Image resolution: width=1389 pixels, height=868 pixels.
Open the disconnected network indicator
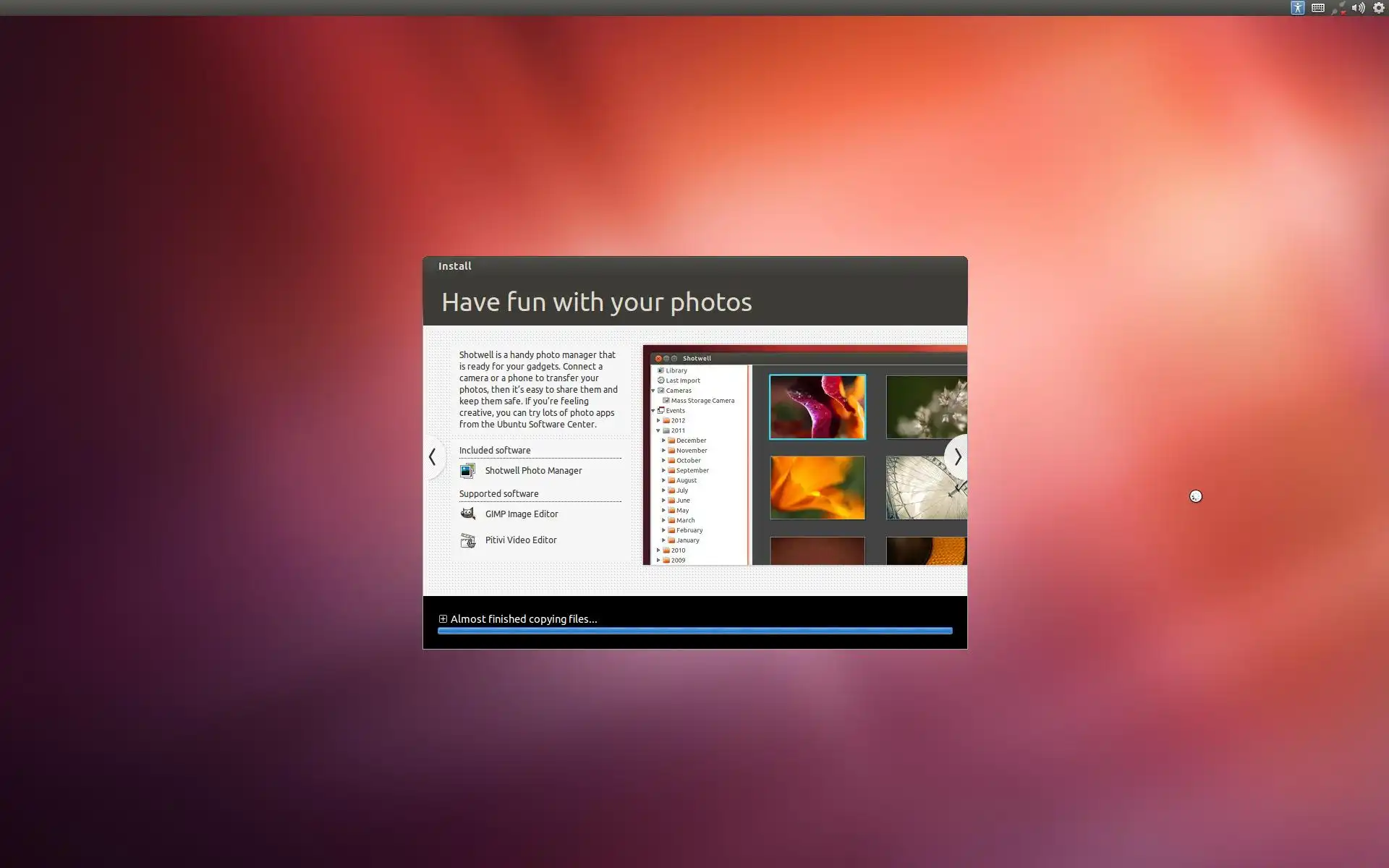(1338, 8)
